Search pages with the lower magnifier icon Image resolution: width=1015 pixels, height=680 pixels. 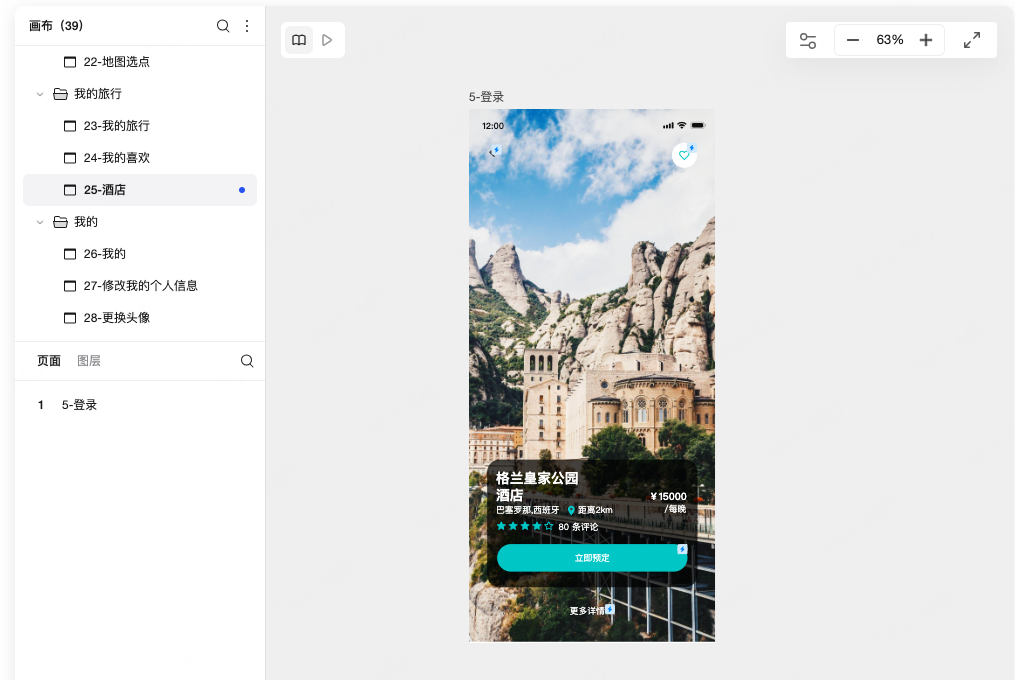pos(247,361)
